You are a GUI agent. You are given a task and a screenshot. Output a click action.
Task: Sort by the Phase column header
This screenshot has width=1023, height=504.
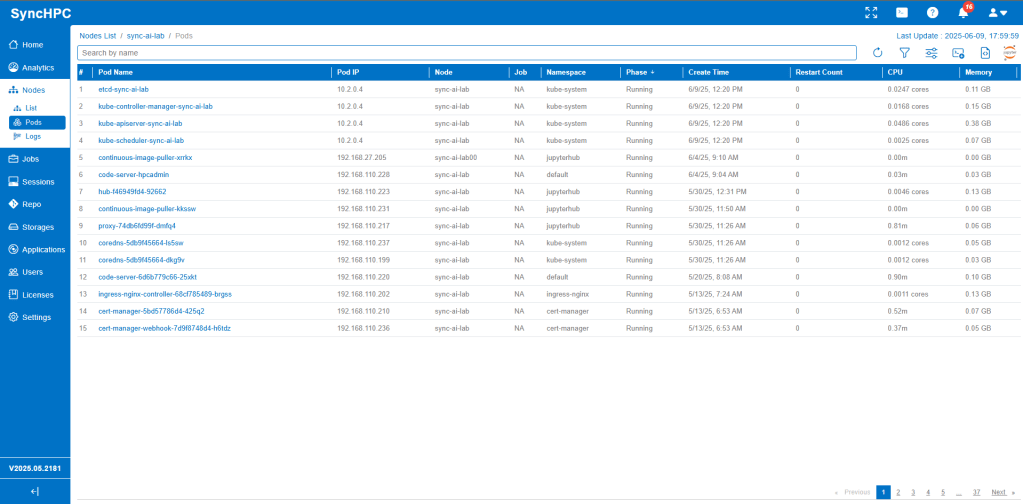coord(640,73)
